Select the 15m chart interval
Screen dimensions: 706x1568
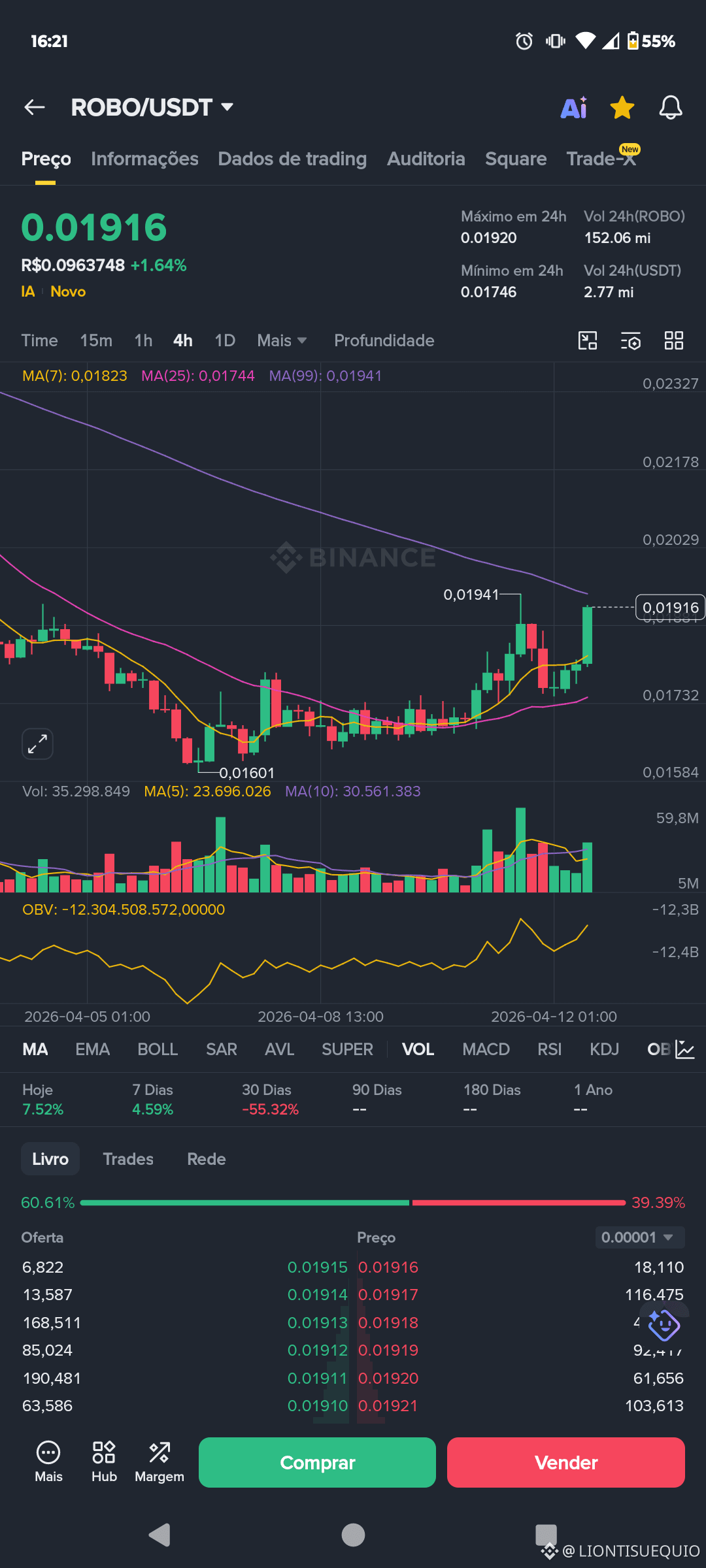[x=96, y=340]
